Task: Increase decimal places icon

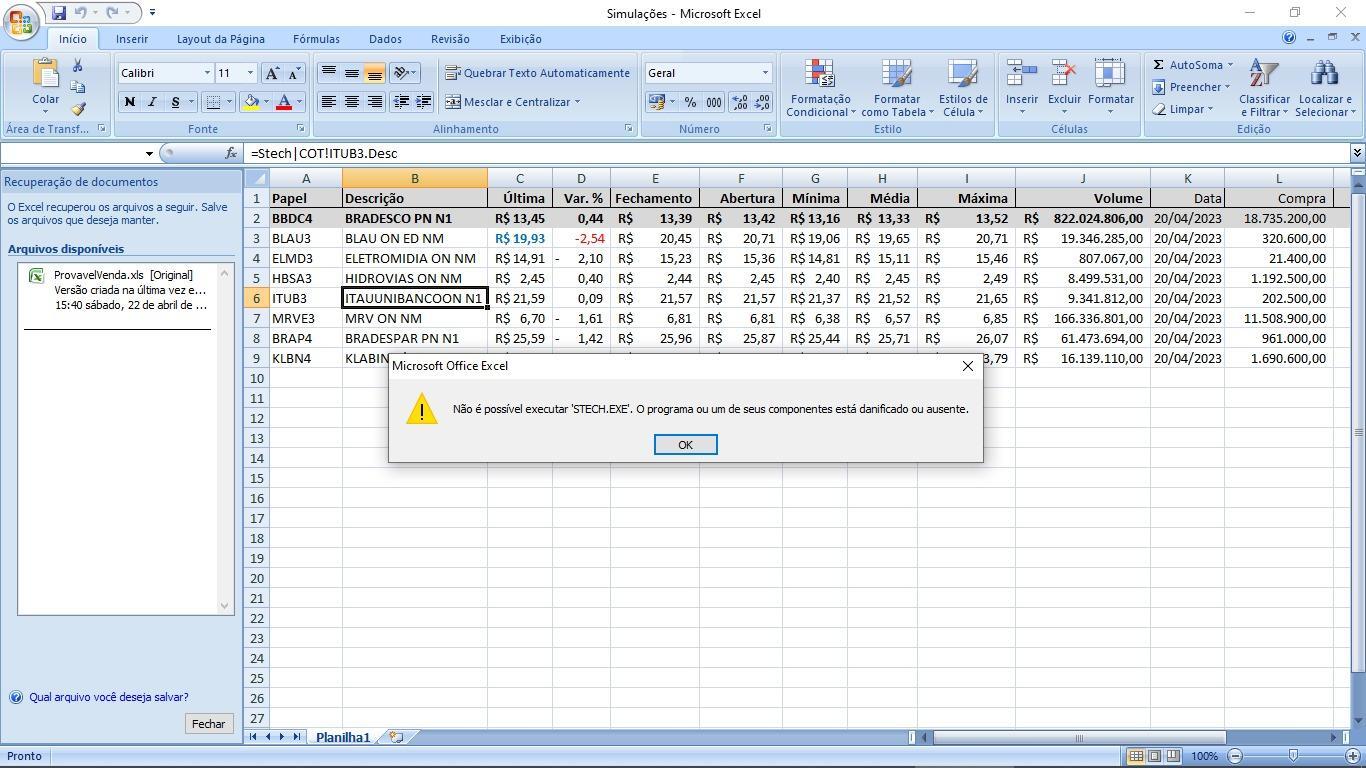Action: 739,102
